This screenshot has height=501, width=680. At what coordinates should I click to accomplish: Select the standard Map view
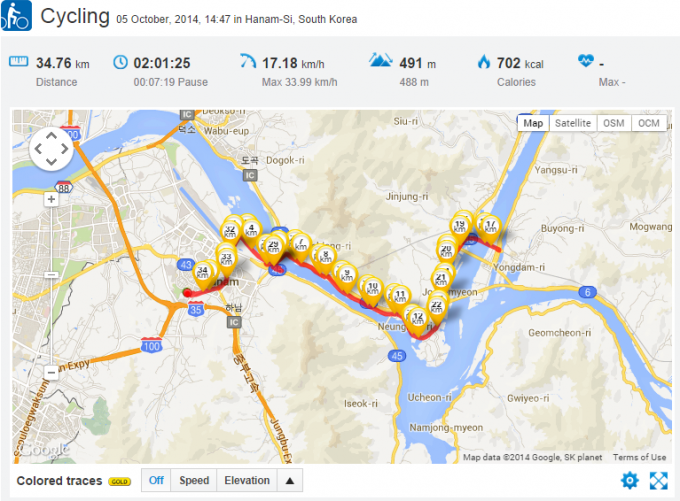pos(534,123)
